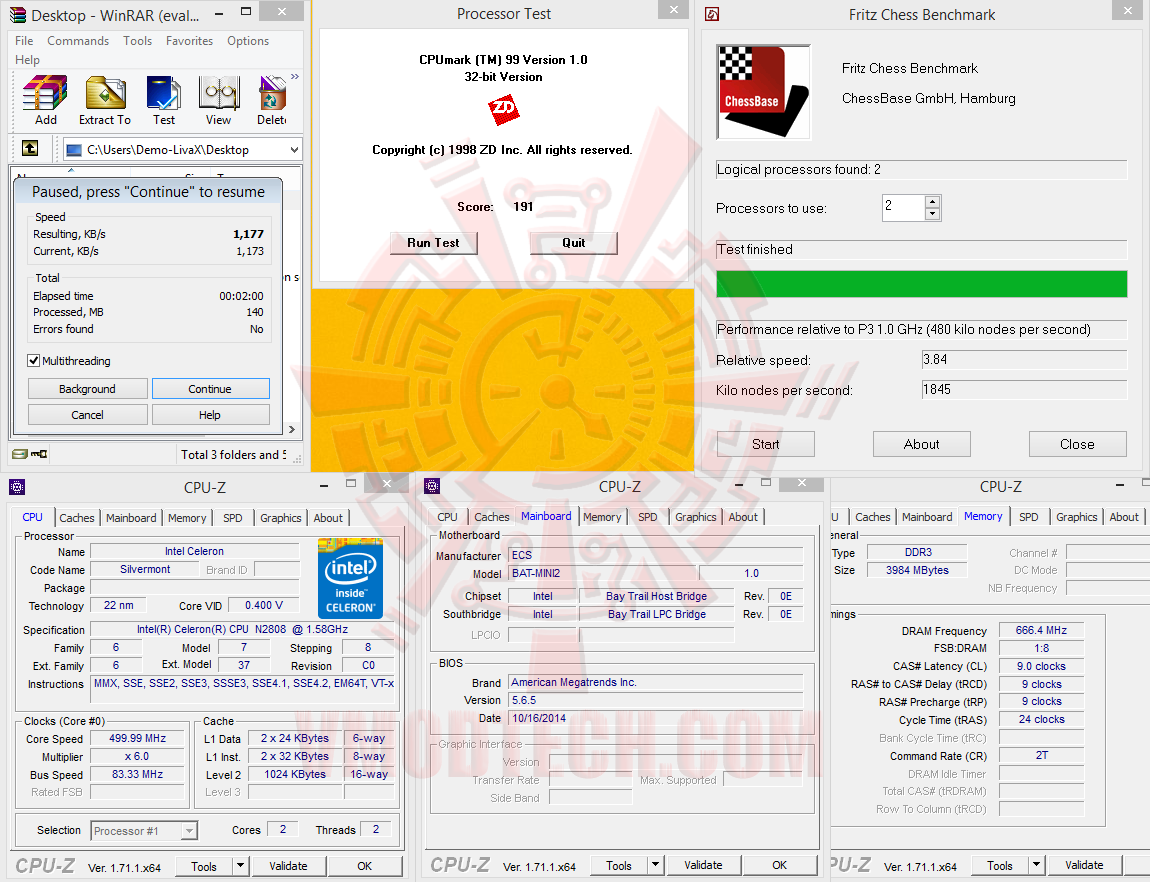Click the Add icon in WinRAR toolbar

45,100
